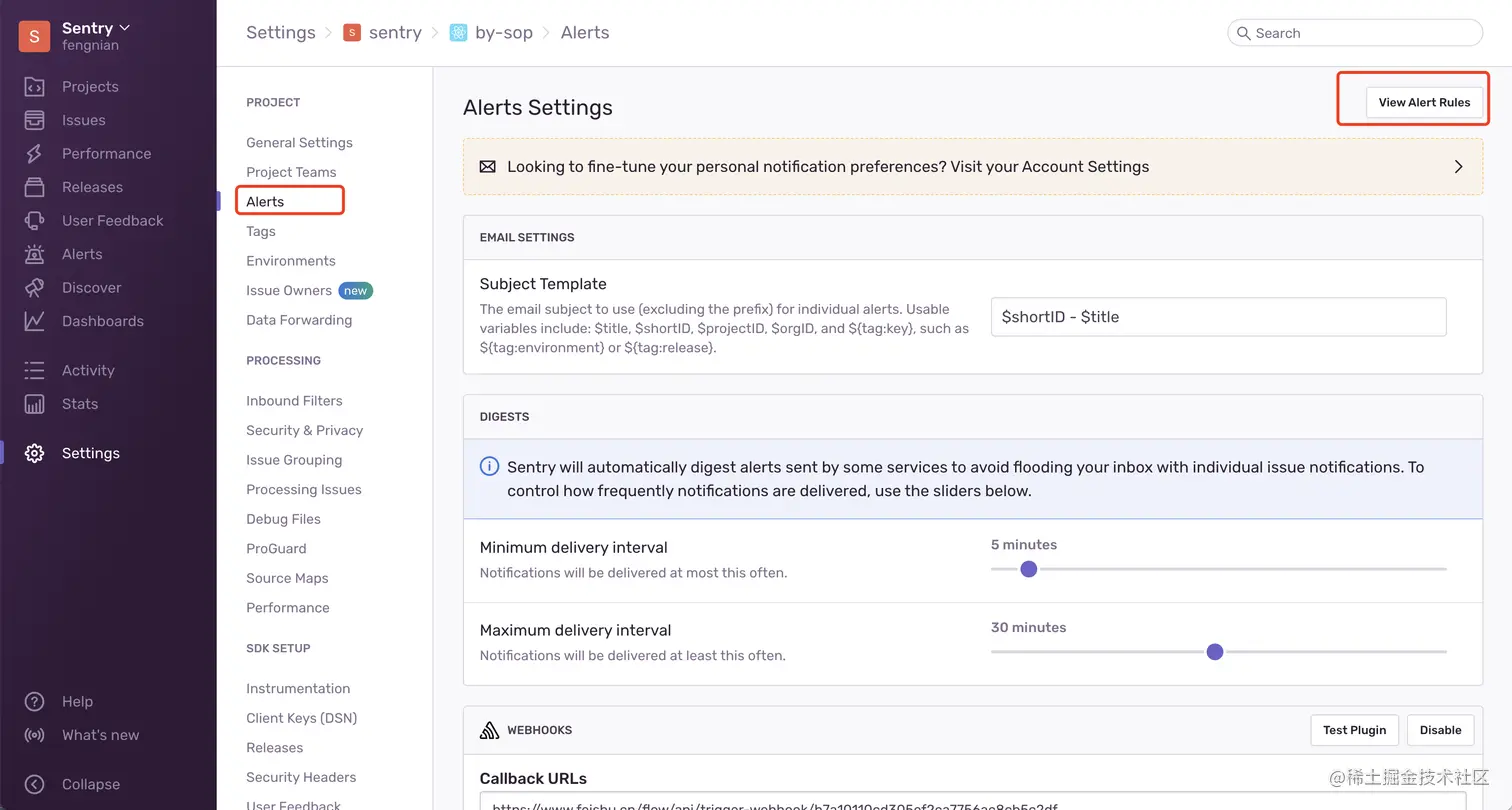Click the Subject Template input field
The width and height of the screenshot is (1512, 810).
pyautogui.click(x=1218, y=317)
